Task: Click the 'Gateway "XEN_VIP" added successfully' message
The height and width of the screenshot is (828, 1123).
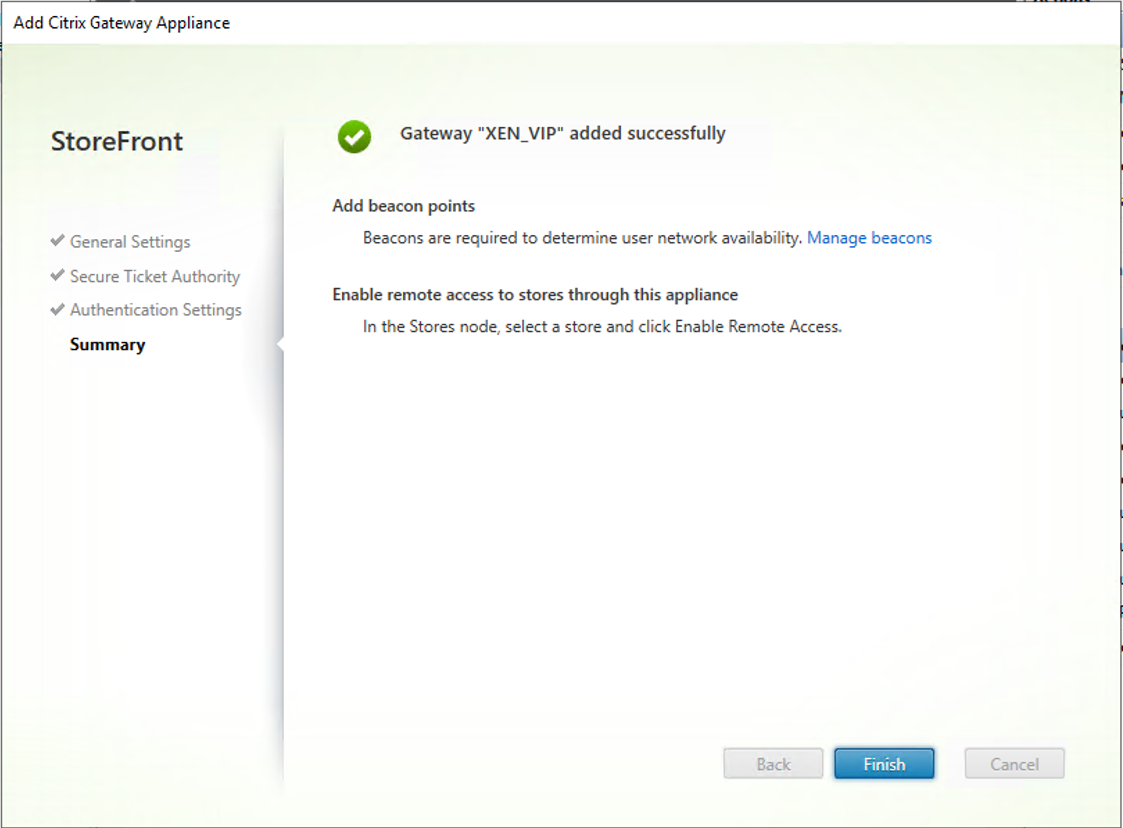Action: tap(563, 133)
